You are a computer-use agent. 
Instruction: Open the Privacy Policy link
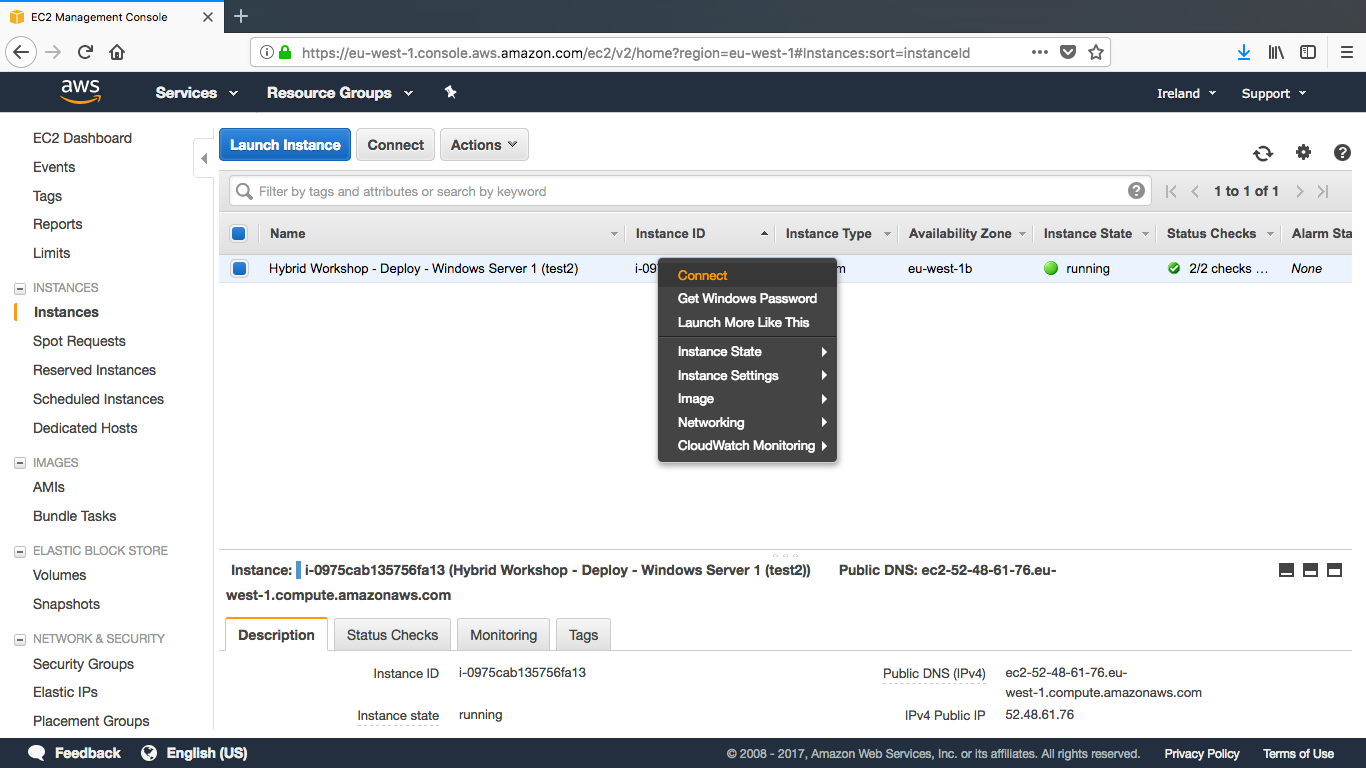[x=1202, y=754]
